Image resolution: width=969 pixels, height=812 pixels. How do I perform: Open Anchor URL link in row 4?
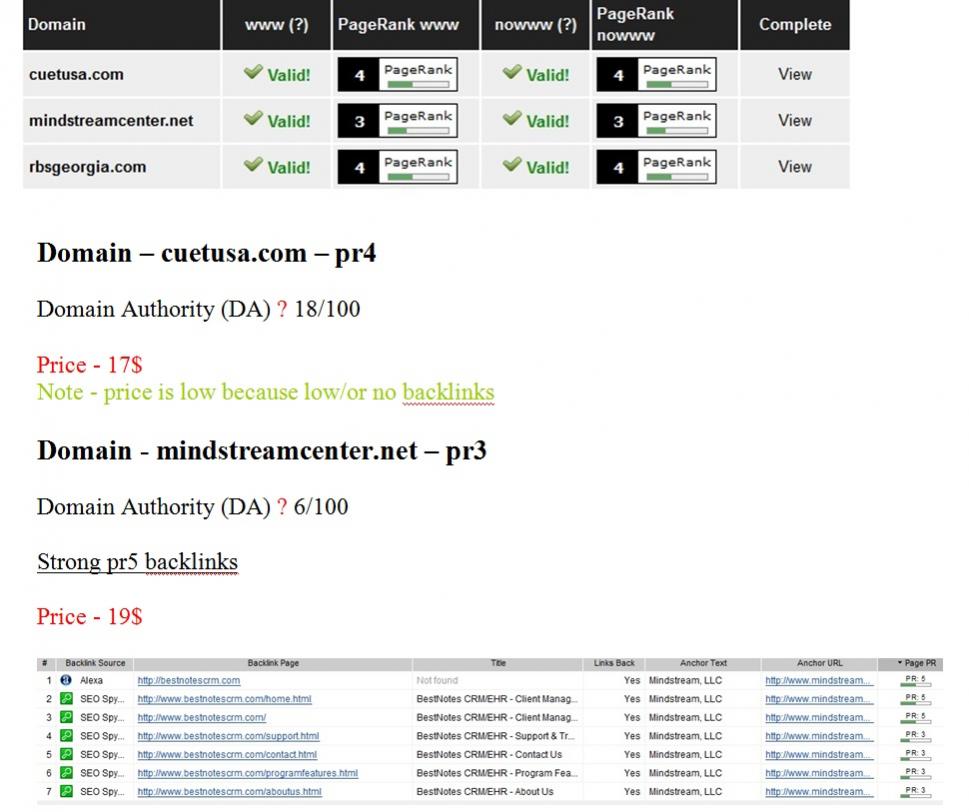(819, 736)
